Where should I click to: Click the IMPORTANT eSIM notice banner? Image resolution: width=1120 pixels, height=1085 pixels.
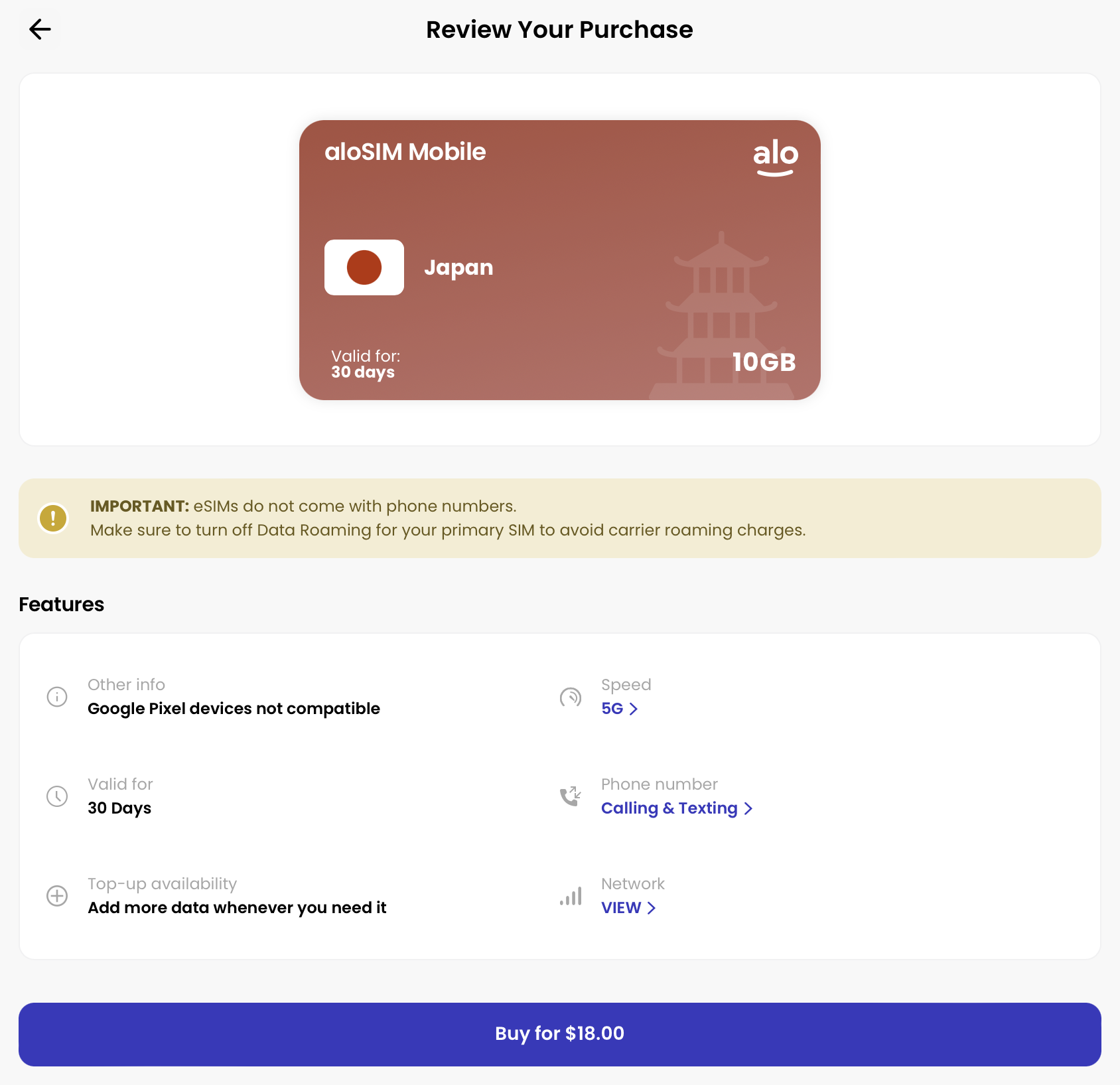point(560,518)
